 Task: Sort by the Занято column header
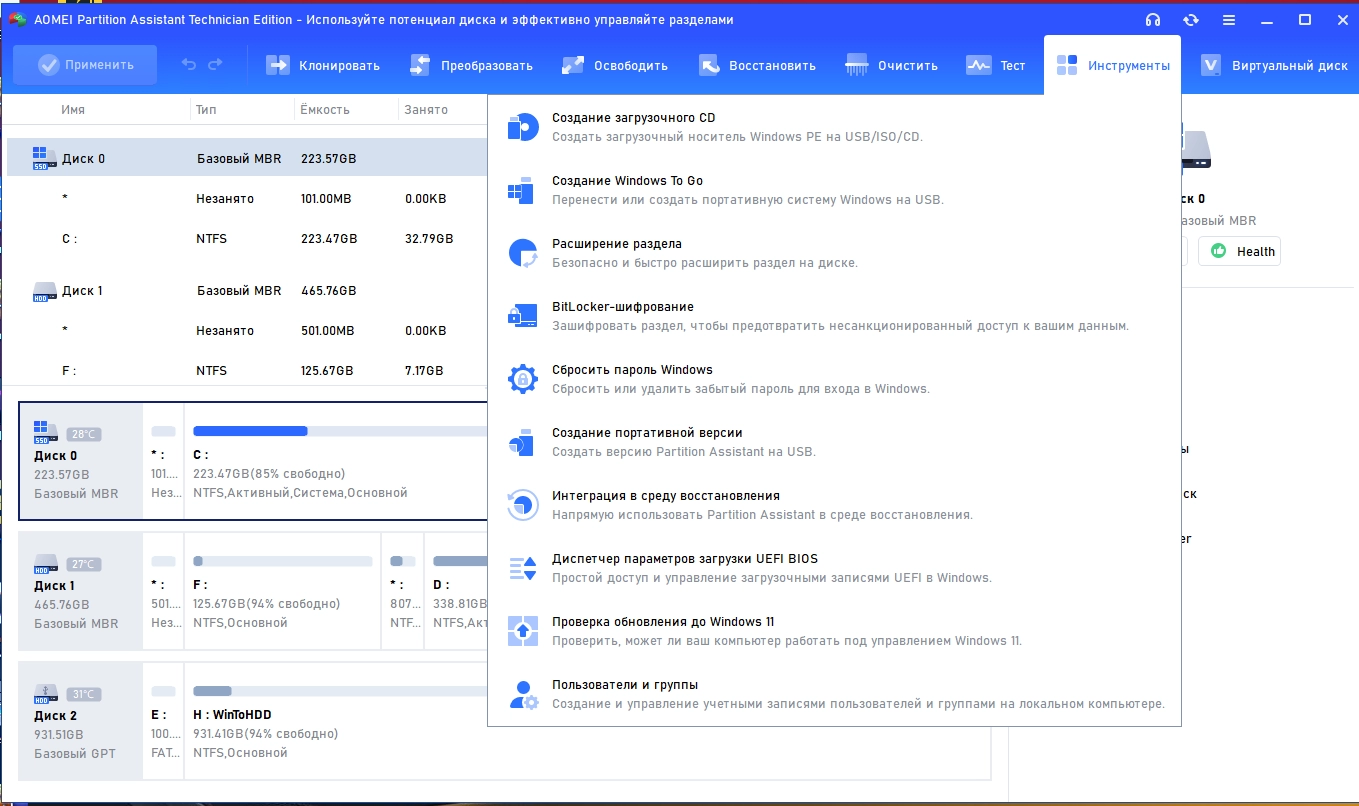tap(426, 109)
